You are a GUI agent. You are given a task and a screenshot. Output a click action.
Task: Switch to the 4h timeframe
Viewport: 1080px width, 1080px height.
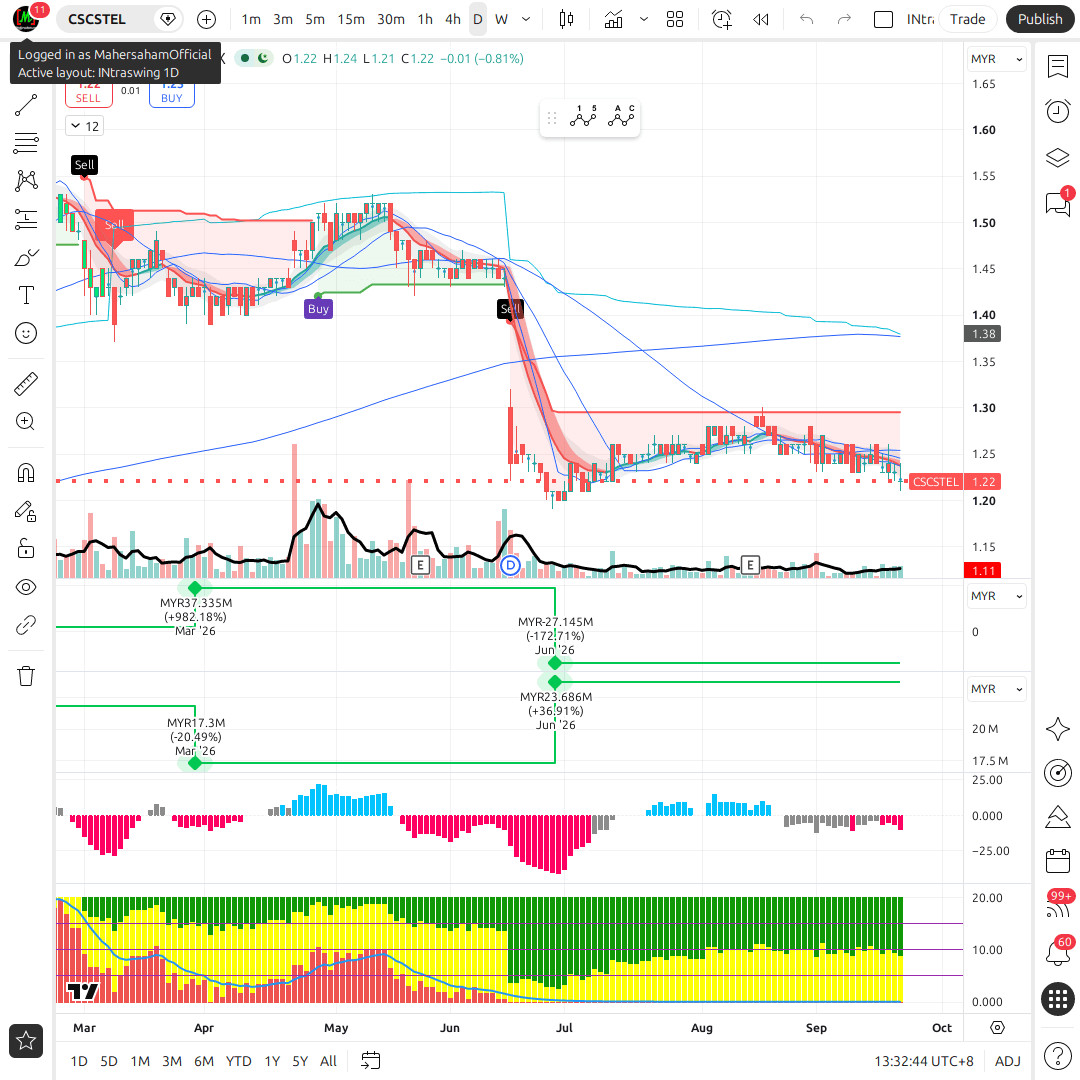pos(453,19)
